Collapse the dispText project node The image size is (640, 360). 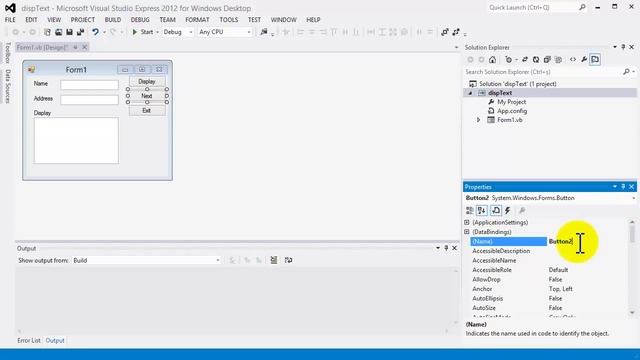click(x=470, y=93)
